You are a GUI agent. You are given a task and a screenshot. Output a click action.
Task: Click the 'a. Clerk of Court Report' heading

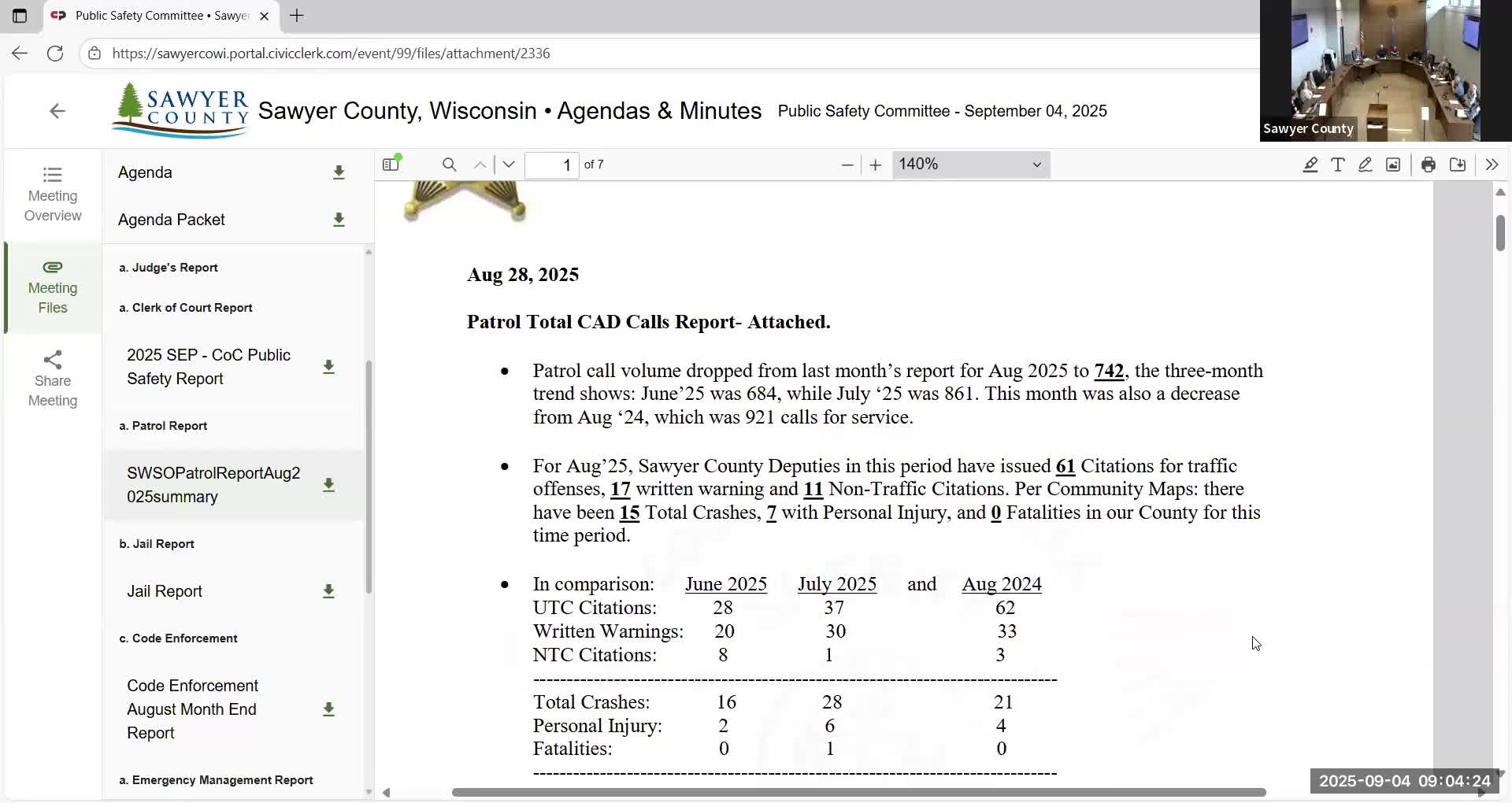pyautogui.click(x=186, y=308)
